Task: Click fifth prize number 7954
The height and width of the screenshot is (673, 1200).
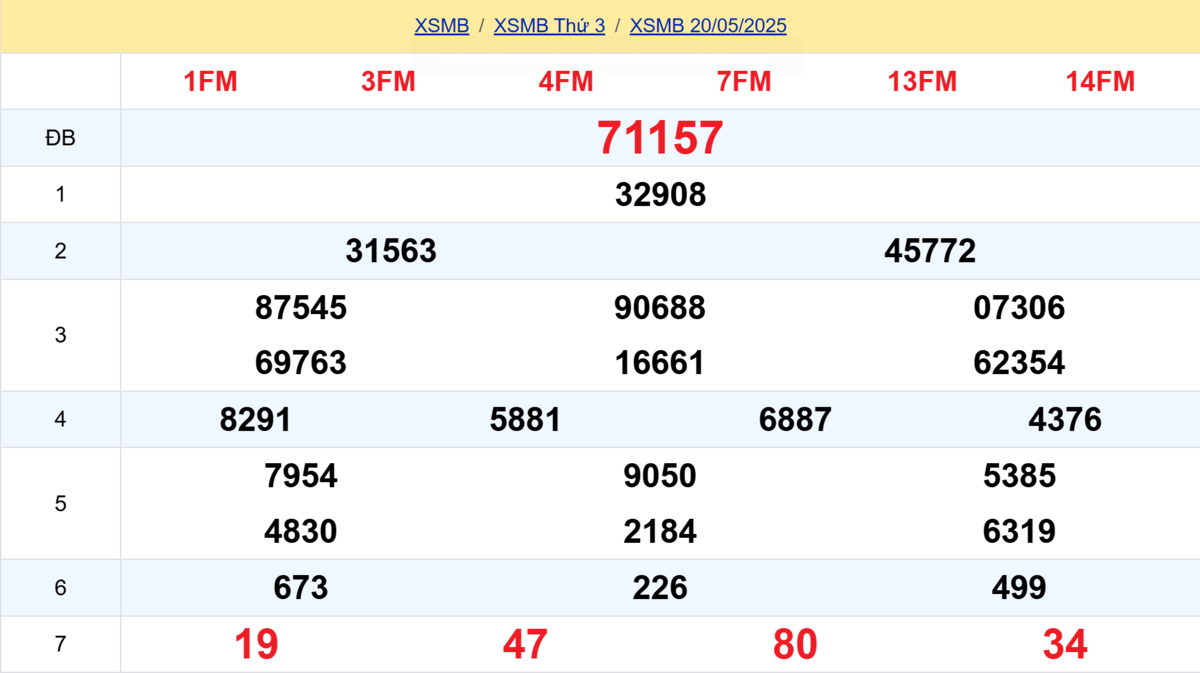Action: pos(301,476)
